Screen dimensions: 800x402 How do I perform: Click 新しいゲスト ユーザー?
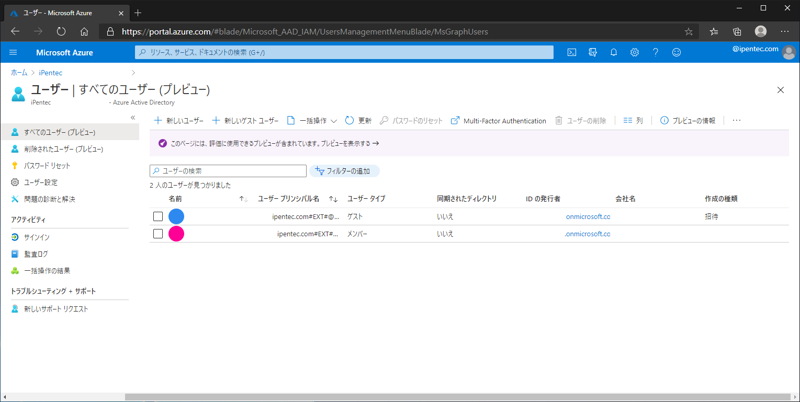click(245, 121)
